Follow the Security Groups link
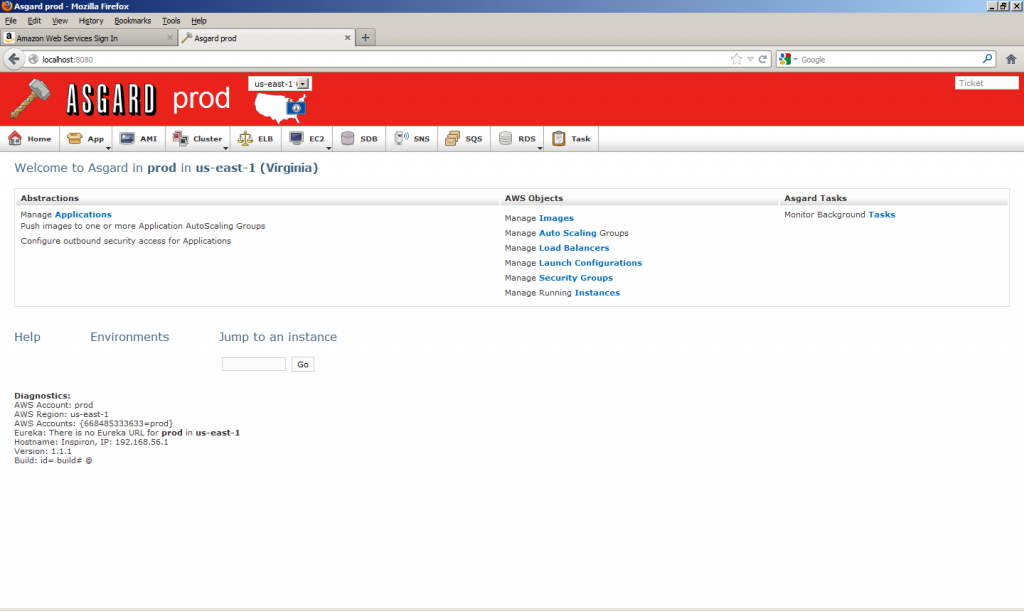 [x=575, y=278]
